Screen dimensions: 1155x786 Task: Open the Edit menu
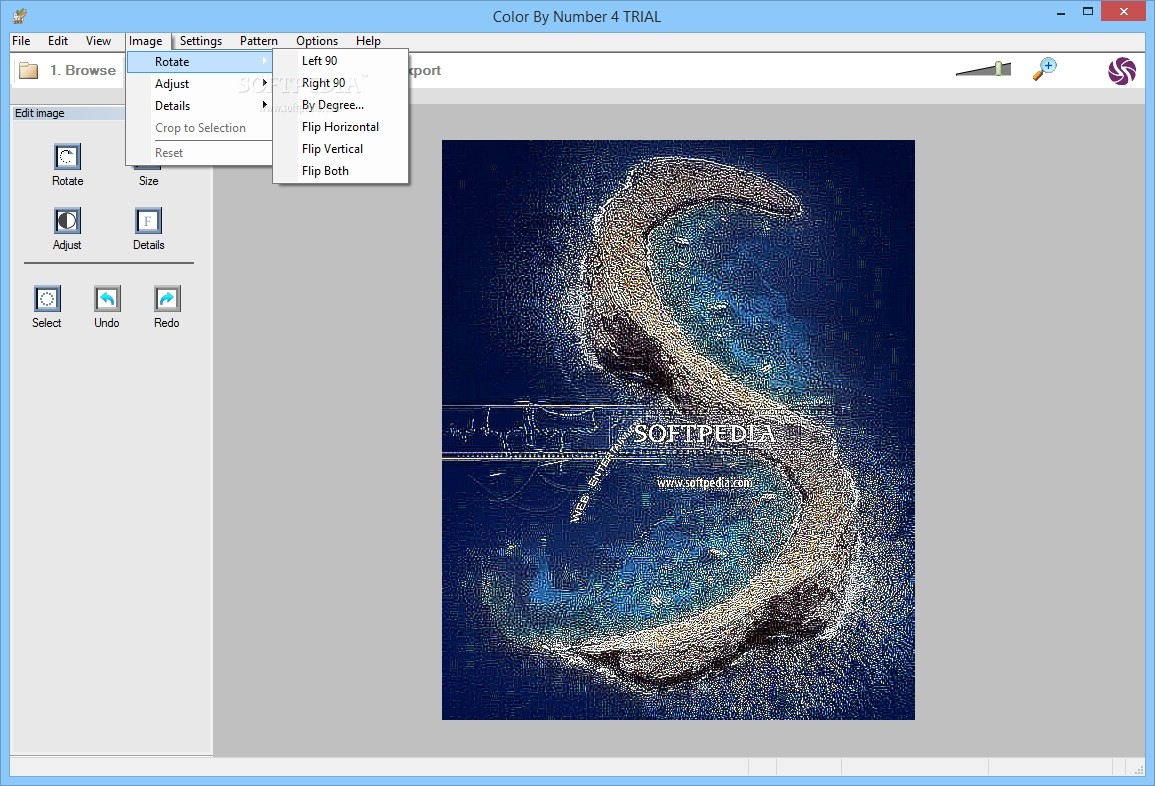point(57,41)
